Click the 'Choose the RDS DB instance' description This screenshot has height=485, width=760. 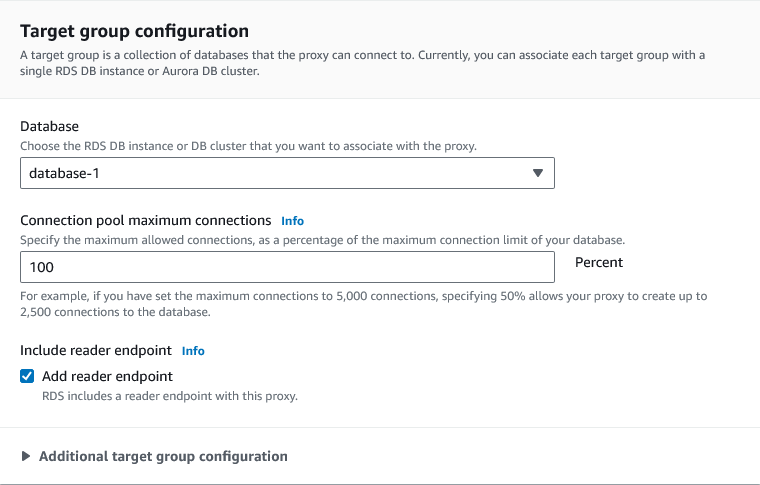tap(248, 146)
